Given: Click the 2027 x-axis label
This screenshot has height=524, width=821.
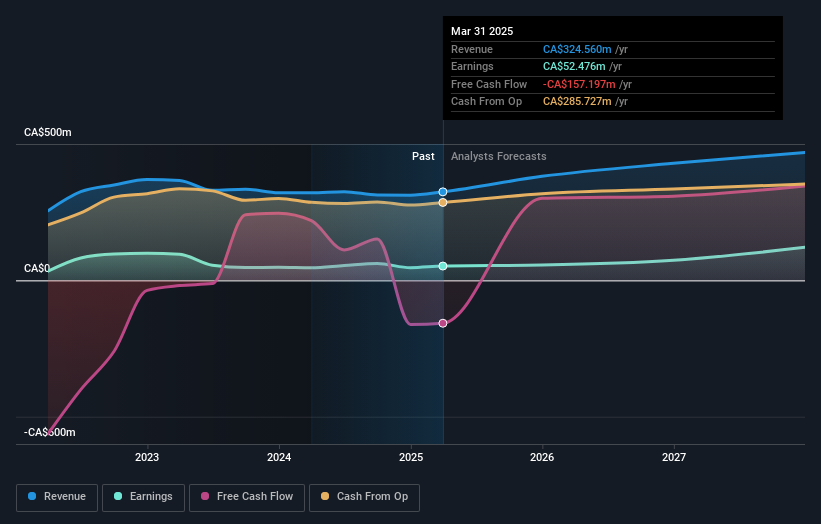Looking at the screenshot, I should pos(674,457).
